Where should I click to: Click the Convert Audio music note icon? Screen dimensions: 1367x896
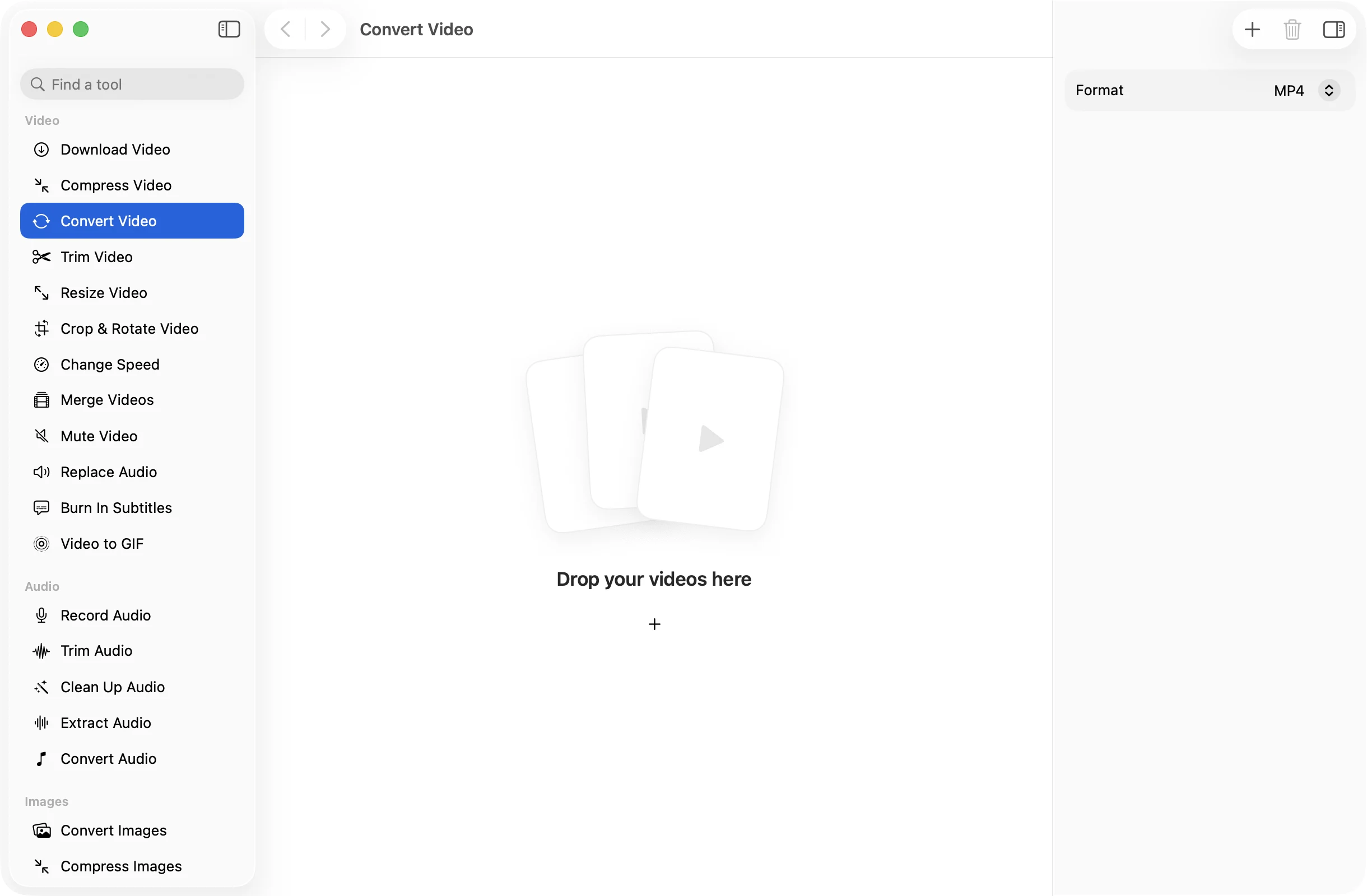(x=41, y=759)
